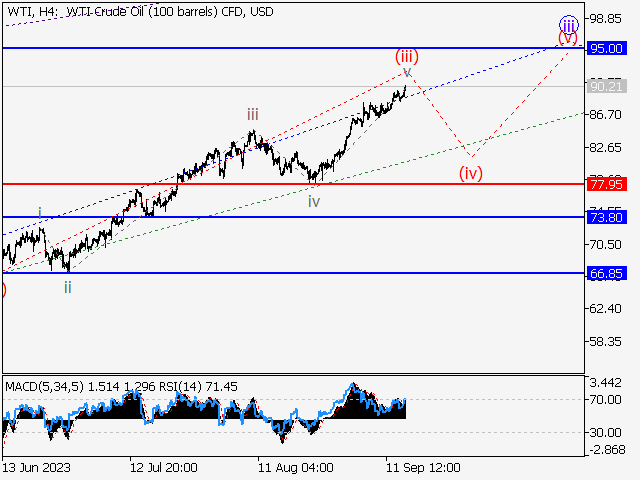Select the red (iii) wave label
This screenshot has height=480, width=640.
point(407,56)
